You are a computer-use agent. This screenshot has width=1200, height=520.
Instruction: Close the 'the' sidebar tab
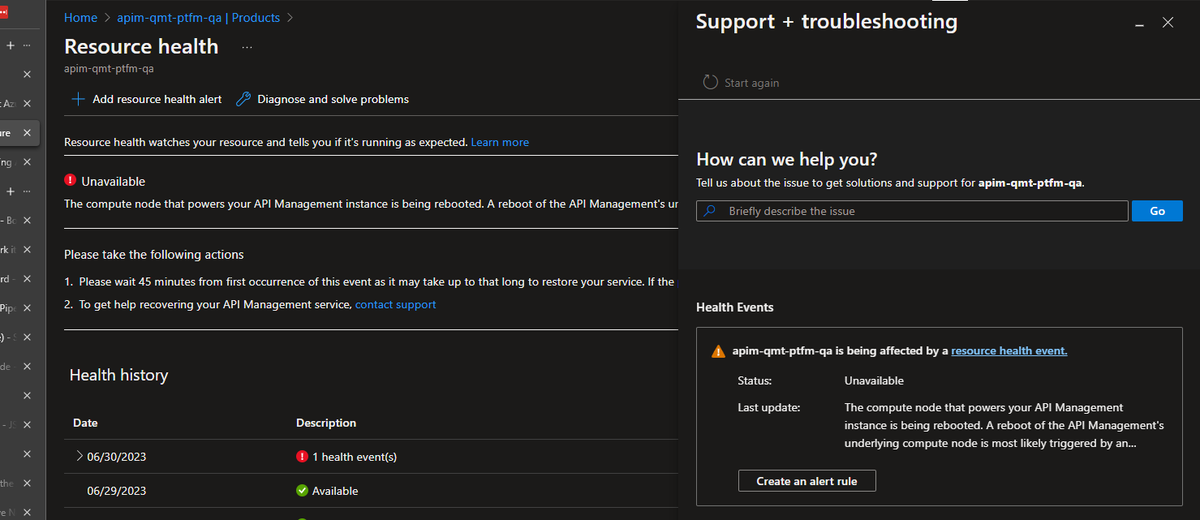click(x=27, y=483)
